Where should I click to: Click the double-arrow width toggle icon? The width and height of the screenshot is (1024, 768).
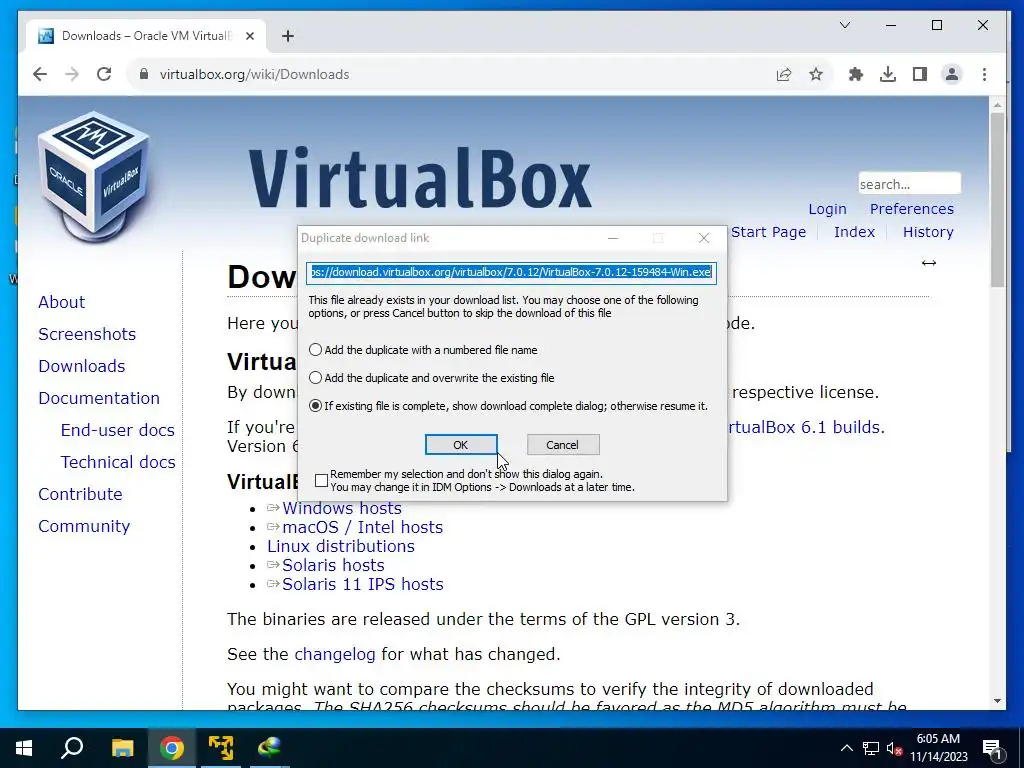point(929,263)
